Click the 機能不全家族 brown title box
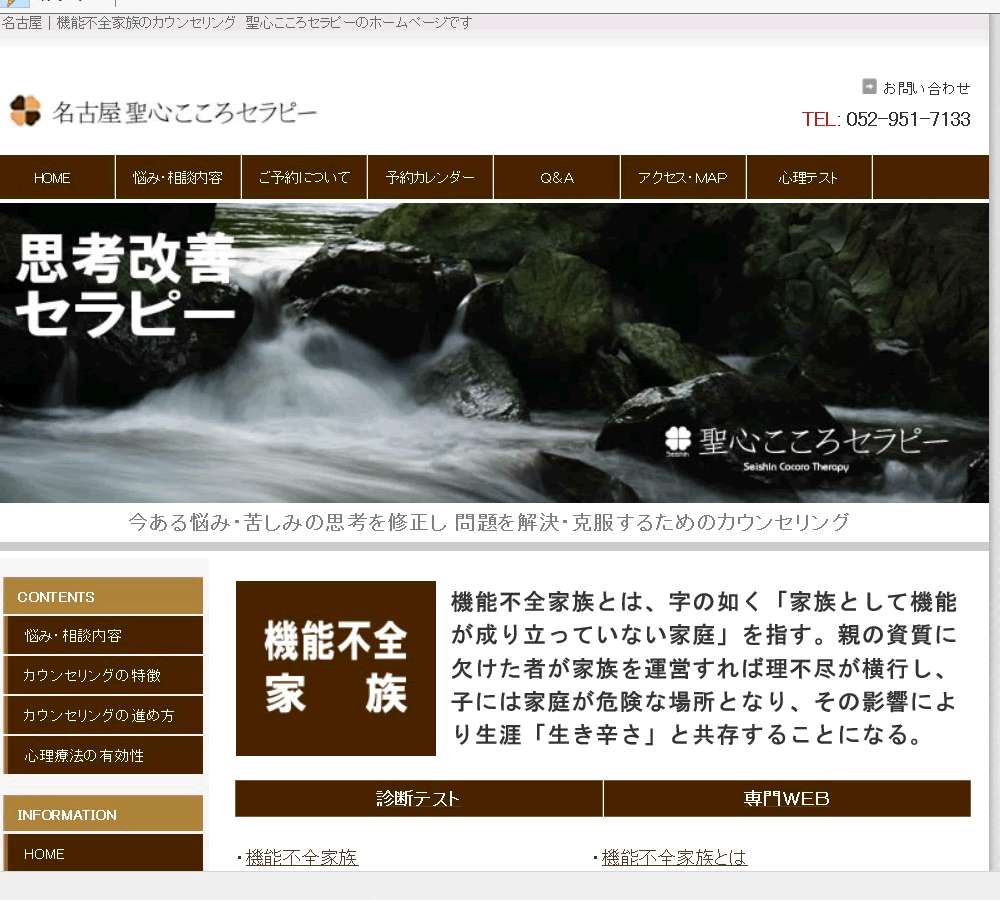Image resolution: width=1000 pixels, height=900 pixels. [x=336, y=668]
